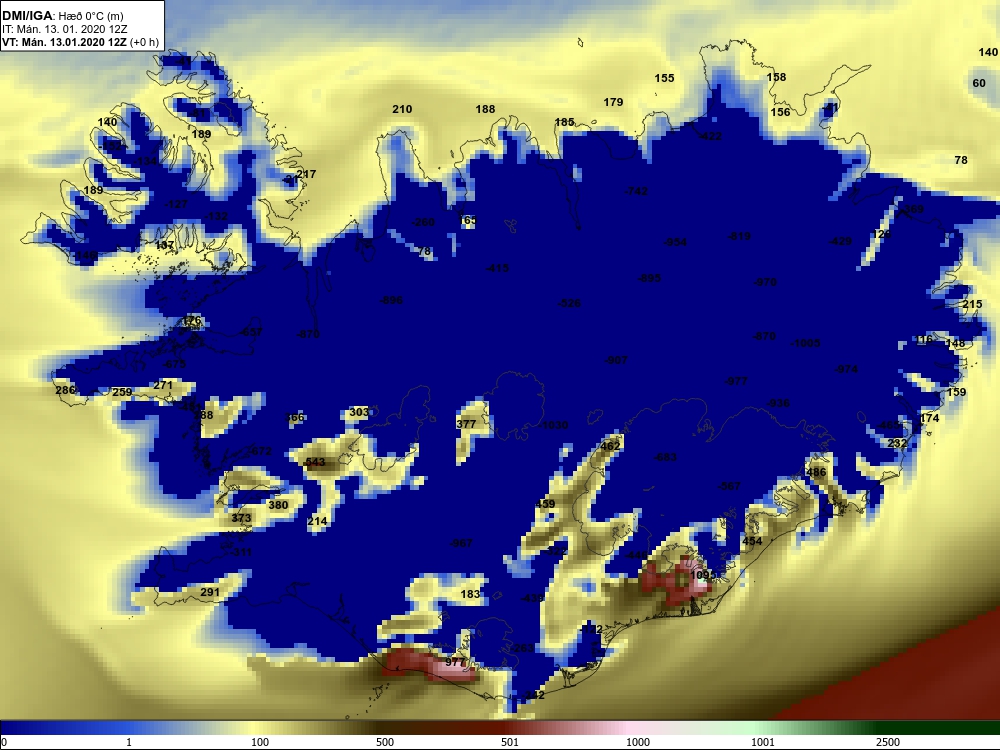
Task: Click the -567 value label
Action: click(728, 486)
